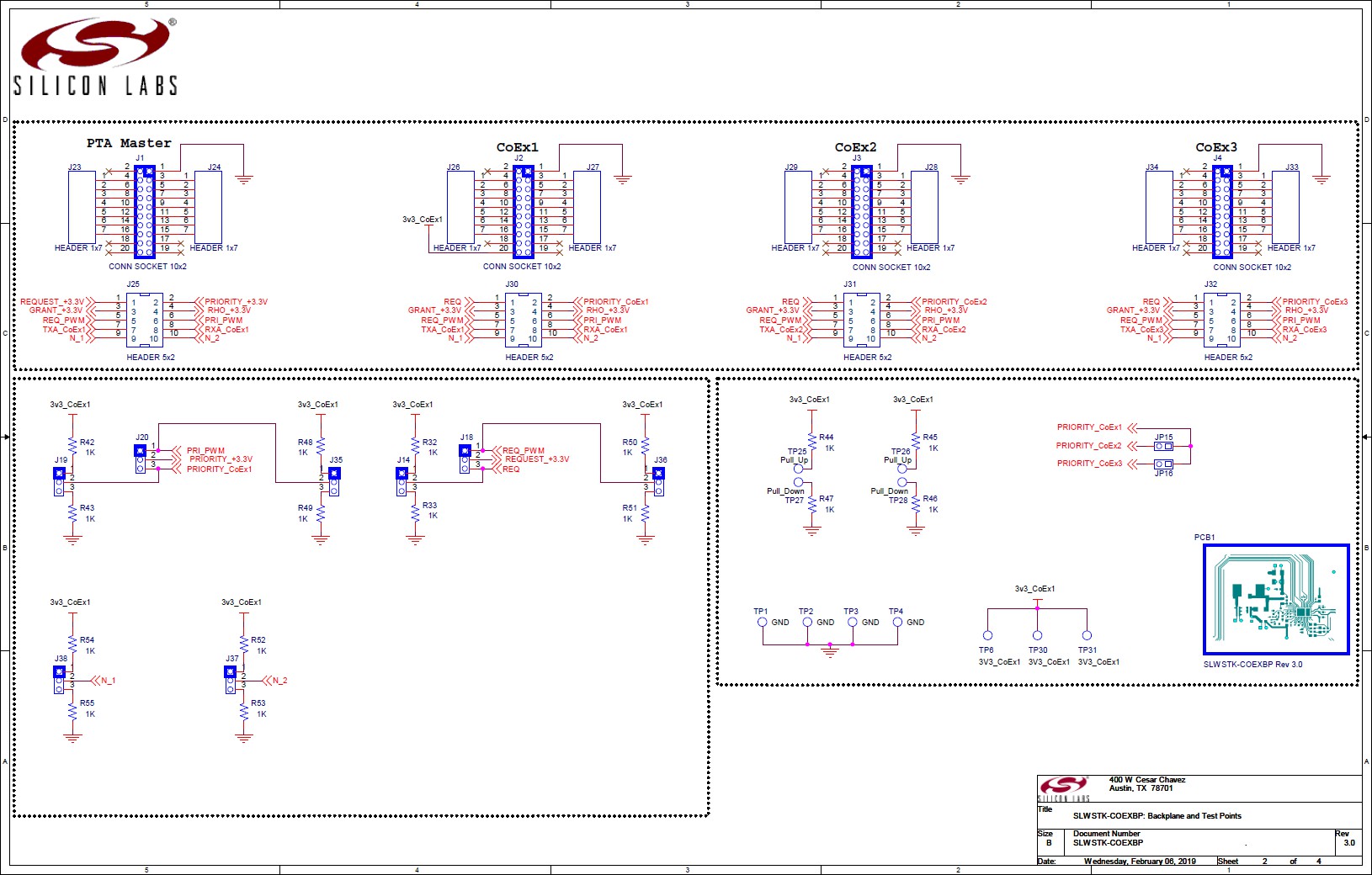The height and width of the screenshot is (875, 1372).
Task: Select the J14 three-pin jumper
Action: pos(401,481)
